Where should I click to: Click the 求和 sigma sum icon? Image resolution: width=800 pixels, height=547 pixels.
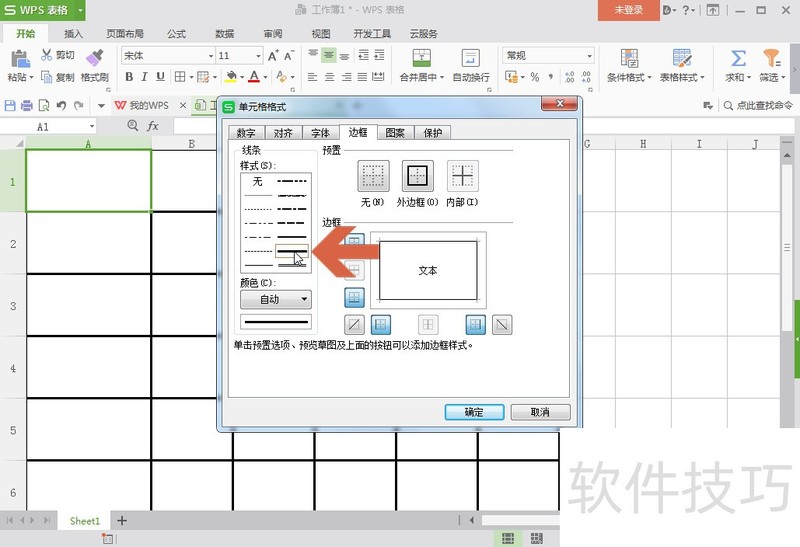[x=738, y=58]
